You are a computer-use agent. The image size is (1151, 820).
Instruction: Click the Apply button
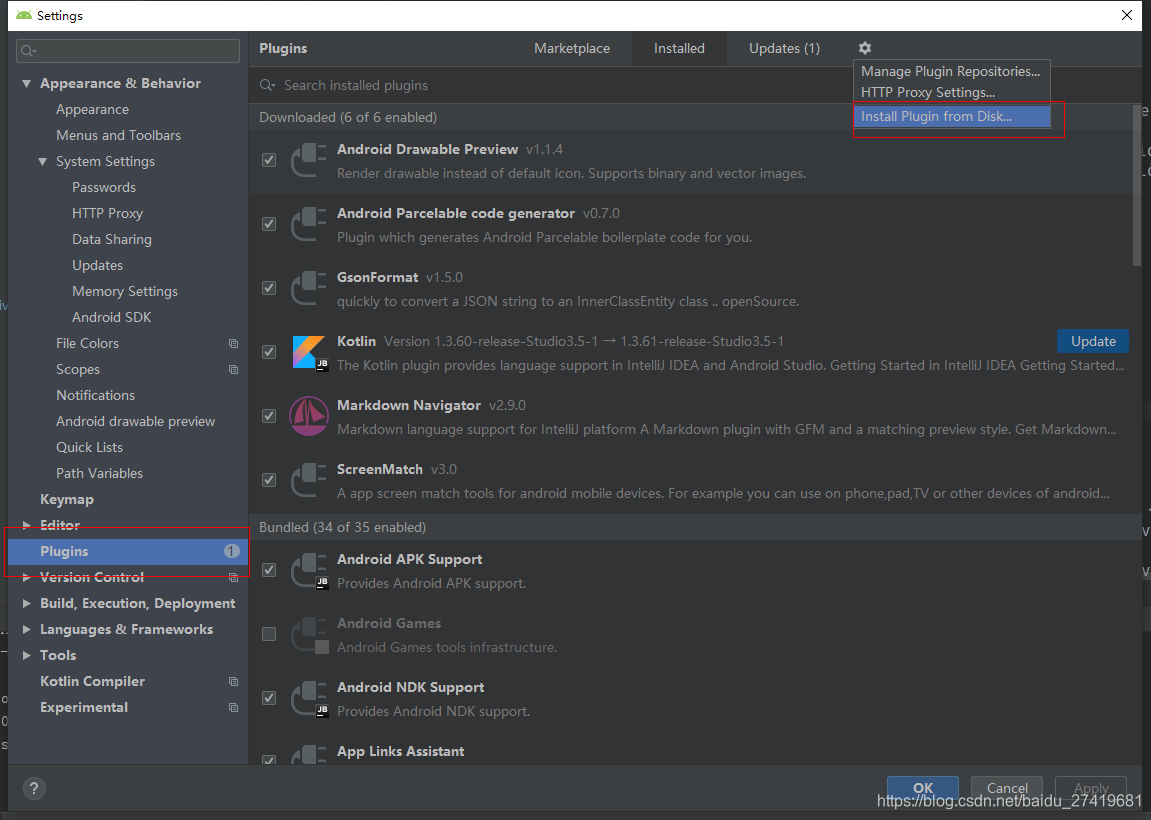pos(1091,788)
